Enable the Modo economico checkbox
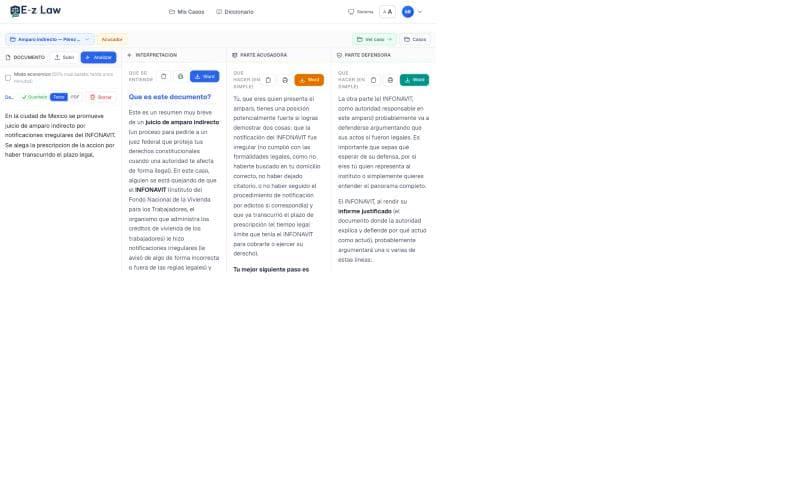The height and width of the screenshot is (500, 800). [x=8, y=78]
